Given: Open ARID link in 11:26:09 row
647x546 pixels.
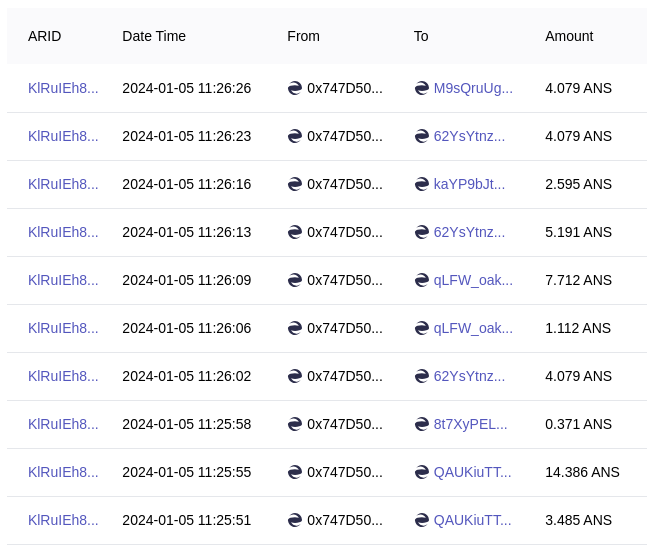Looking at the screenshot, I should click(x=63, y=280).
